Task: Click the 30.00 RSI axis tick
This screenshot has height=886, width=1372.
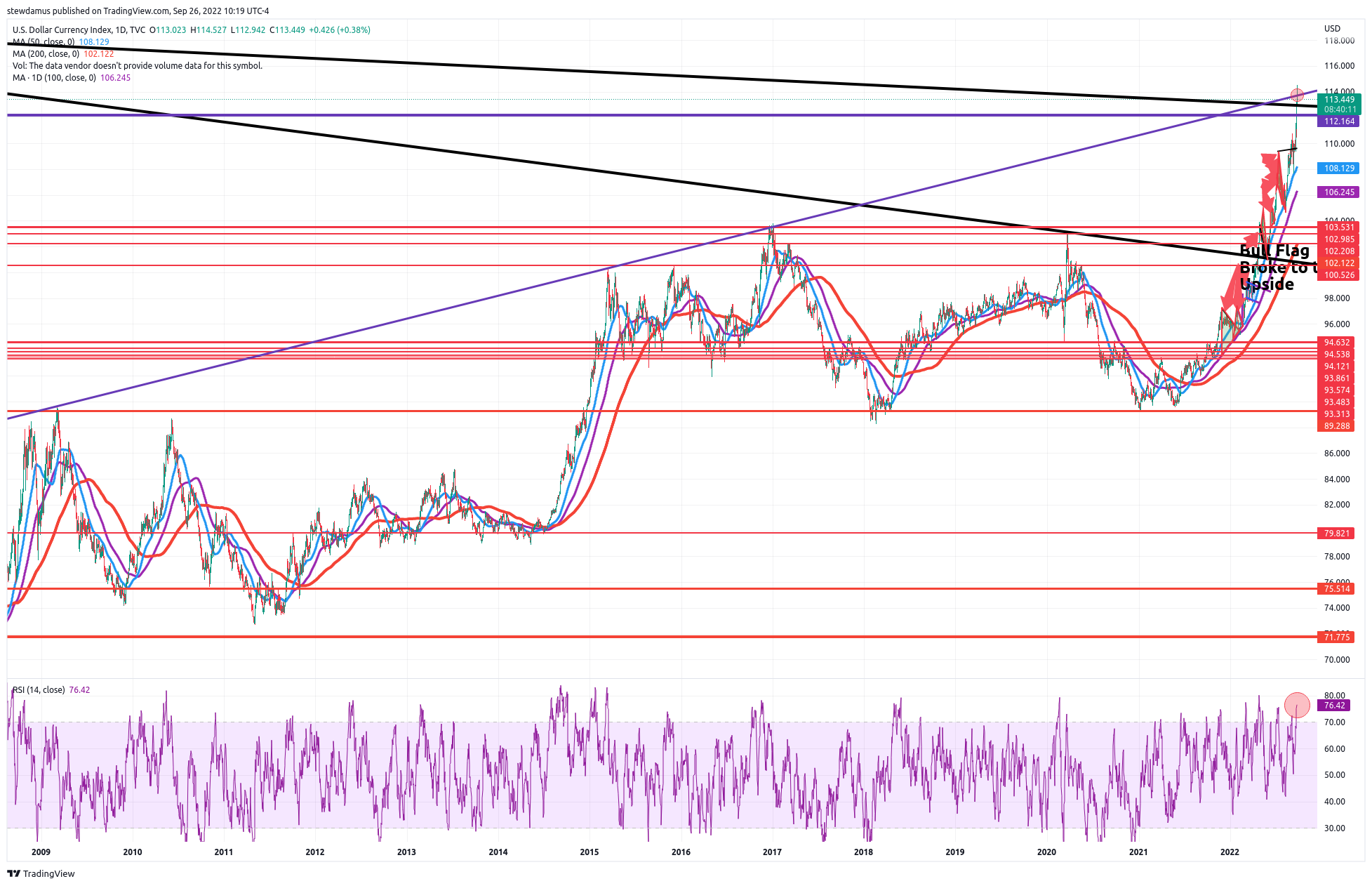Action: coord(1335,828)
